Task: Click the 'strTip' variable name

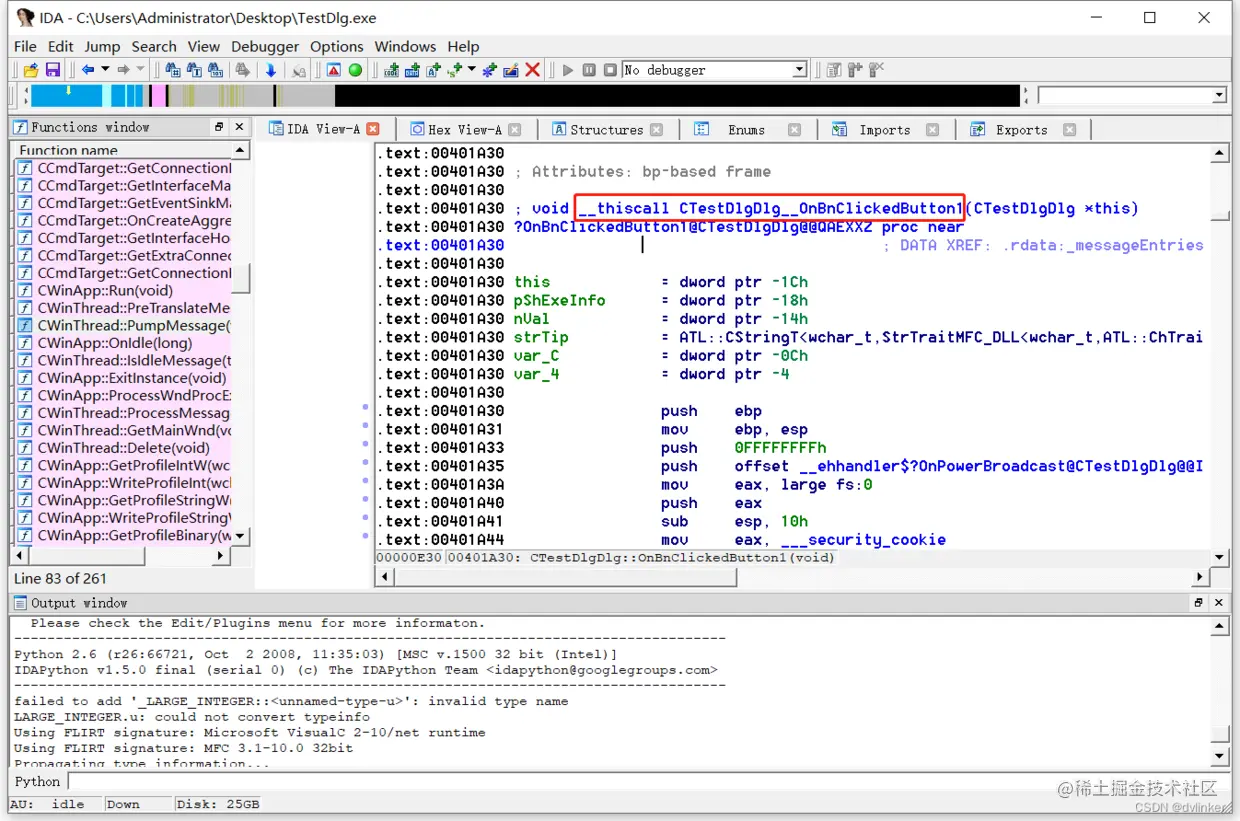Action: [541, 337]
